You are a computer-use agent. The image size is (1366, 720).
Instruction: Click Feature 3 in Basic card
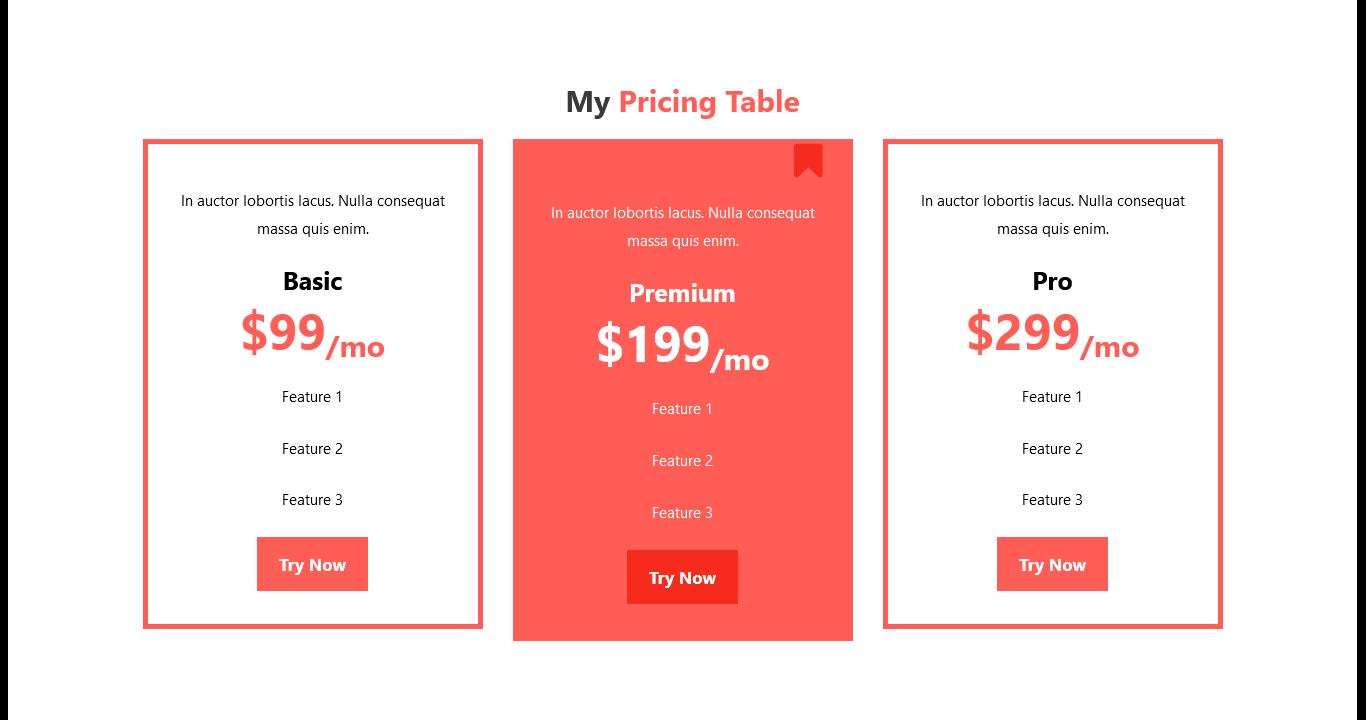(312, 500)
